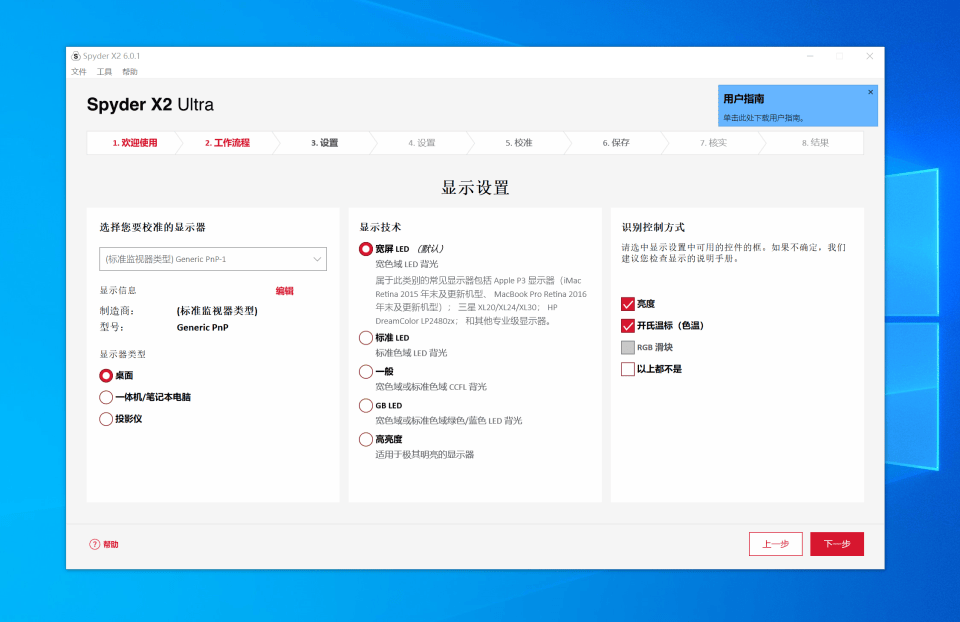
Task: Toggle the 亮度 checkbox
Action: 628,304
